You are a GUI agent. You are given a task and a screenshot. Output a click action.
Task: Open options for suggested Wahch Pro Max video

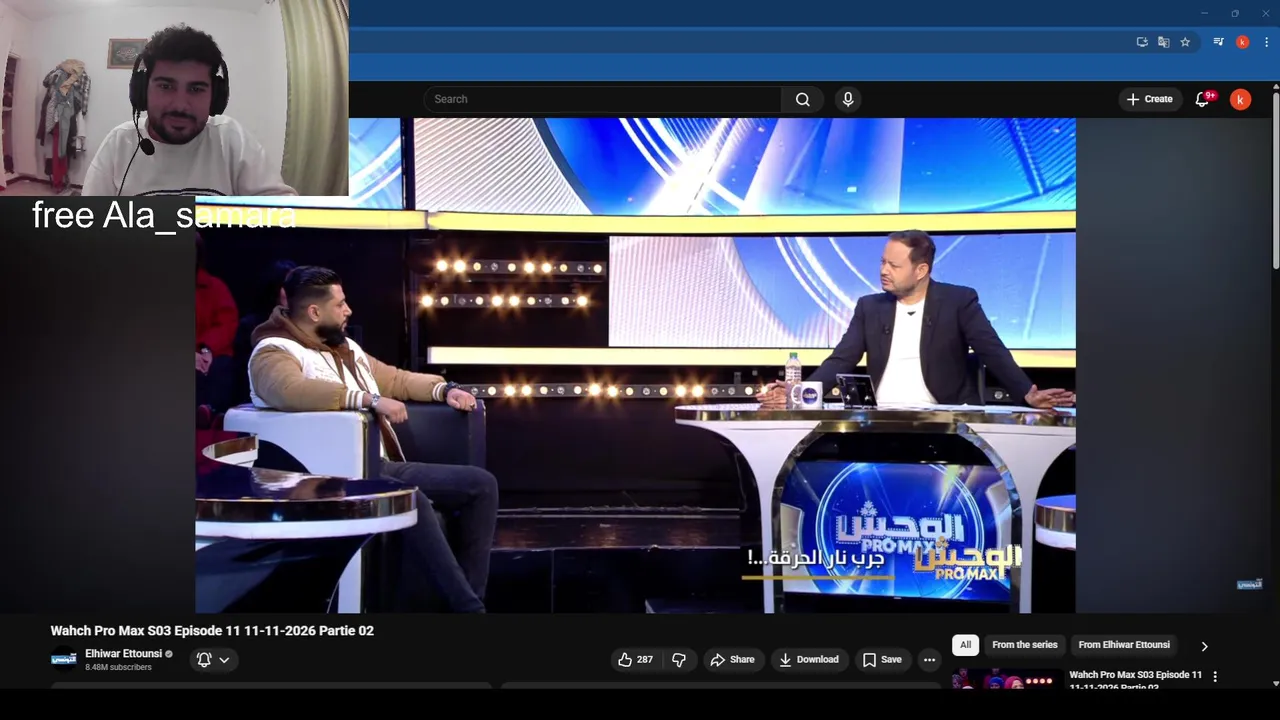tap(1215, 677)
